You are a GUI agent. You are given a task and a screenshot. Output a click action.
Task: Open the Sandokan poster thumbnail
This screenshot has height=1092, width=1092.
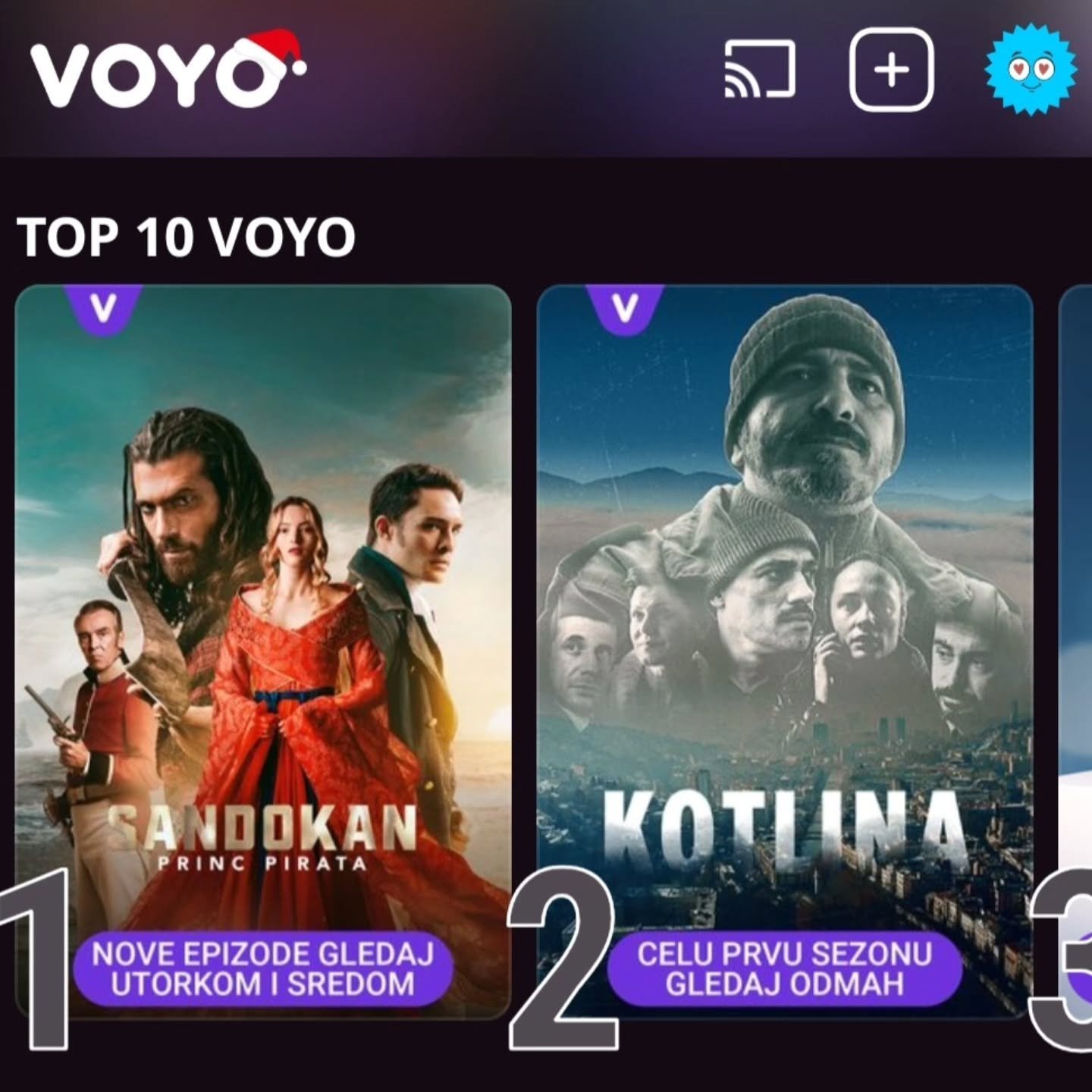[263, 651]
